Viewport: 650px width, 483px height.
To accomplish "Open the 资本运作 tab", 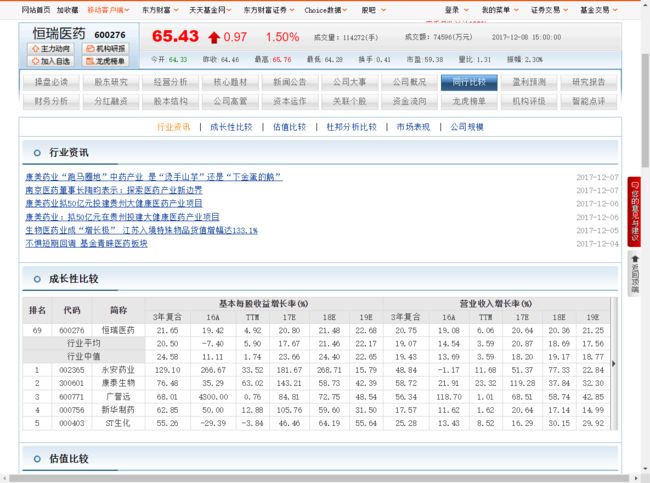I will (290, 101).
